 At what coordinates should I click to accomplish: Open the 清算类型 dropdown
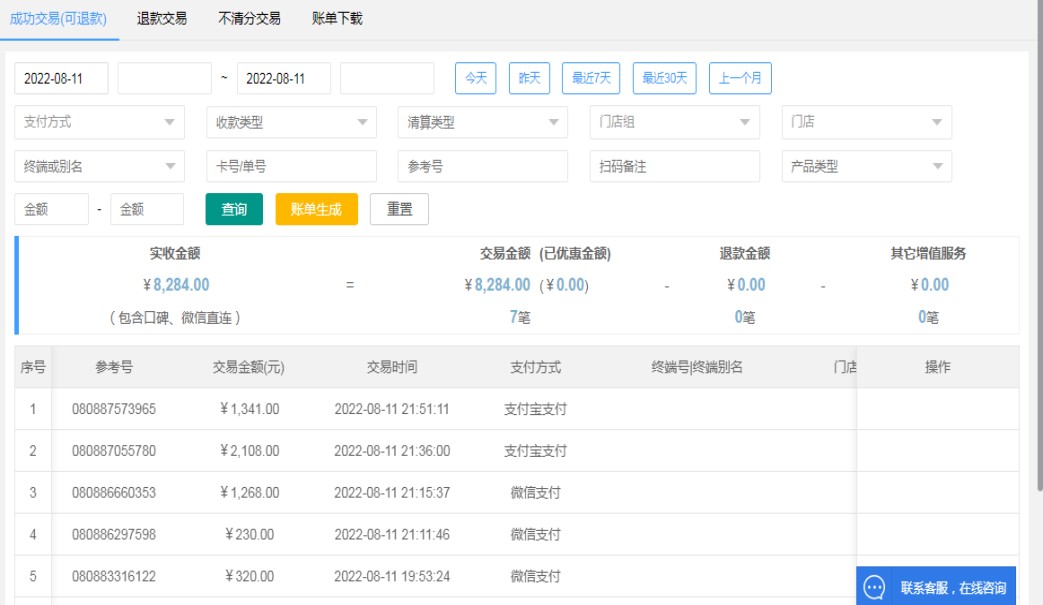[482, 122]
